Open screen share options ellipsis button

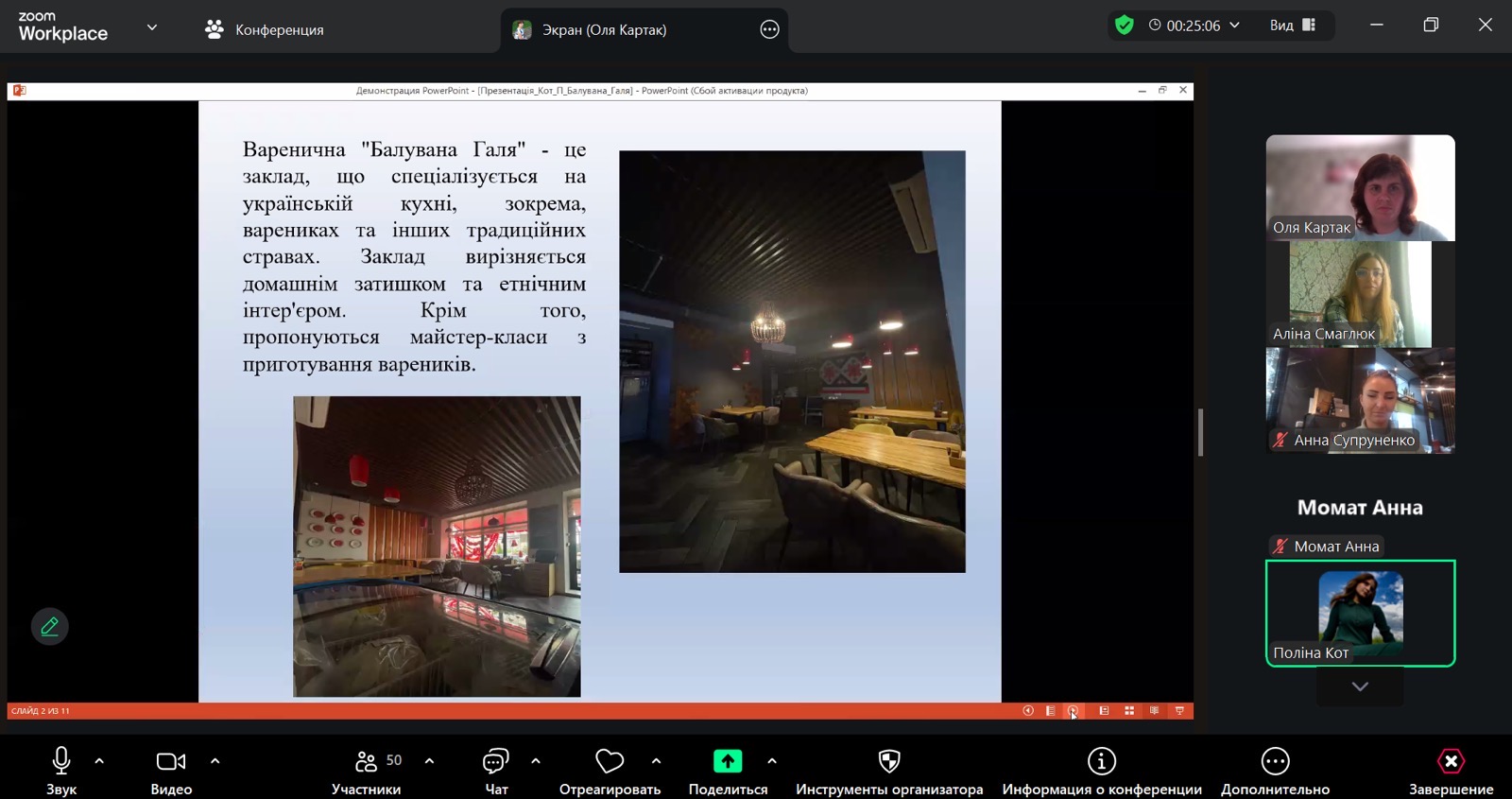[x=770, y=29]
